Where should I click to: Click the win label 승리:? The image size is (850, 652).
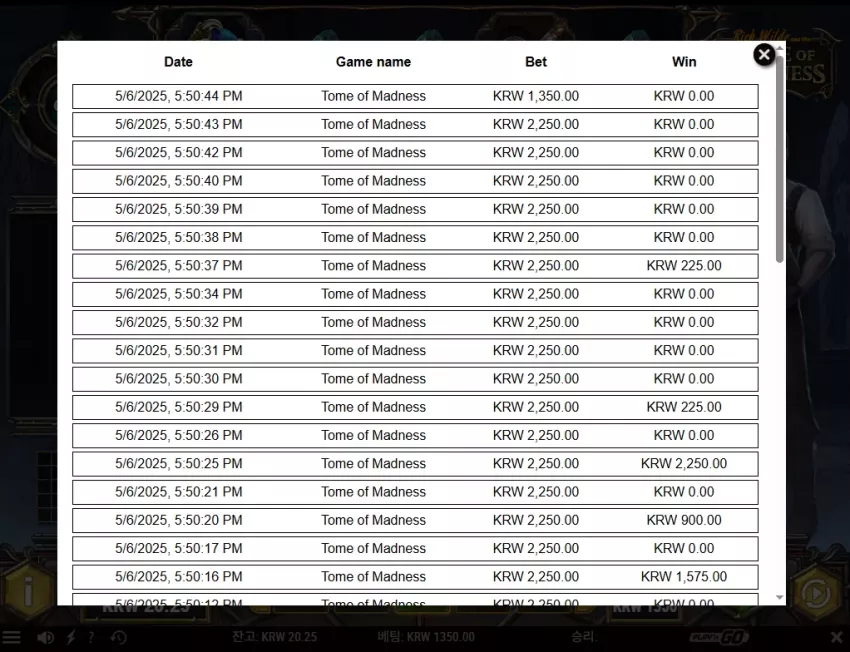click(584, 637)
